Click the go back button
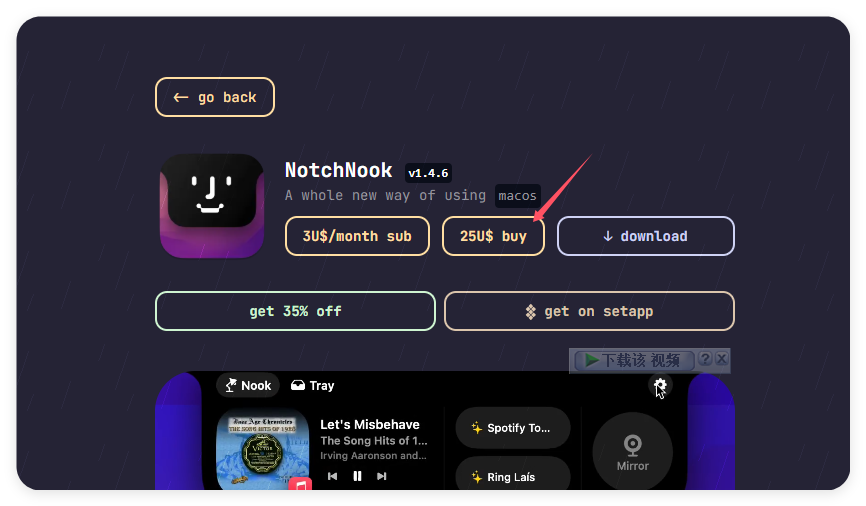This screenshot has width=866, height=506. point(215,97)
